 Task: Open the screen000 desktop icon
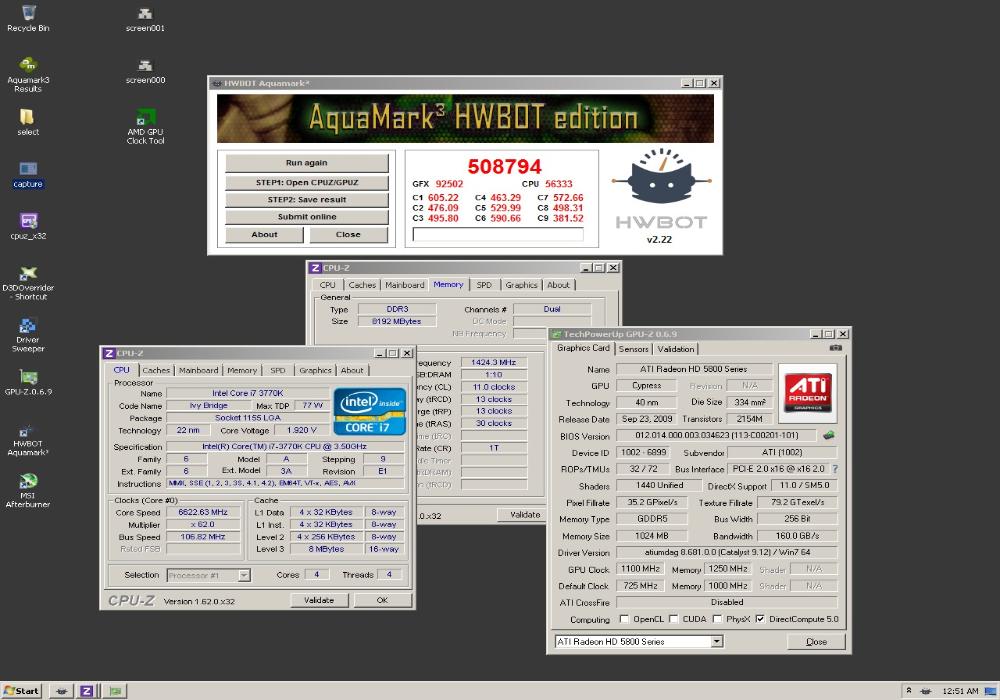click(x=145, y=71)
